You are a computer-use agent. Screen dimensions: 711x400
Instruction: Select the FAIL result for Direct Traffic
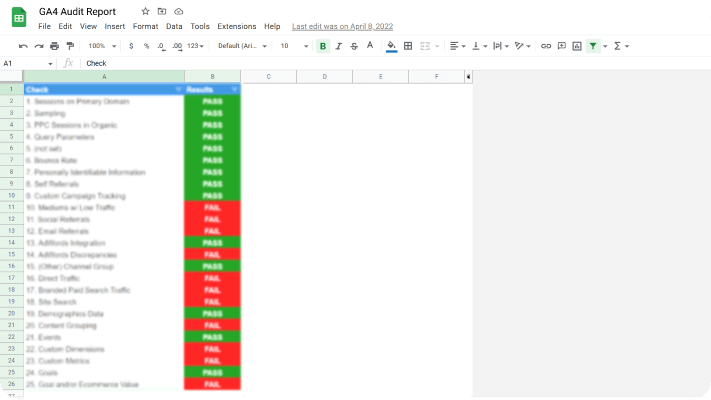click(212, 278)
